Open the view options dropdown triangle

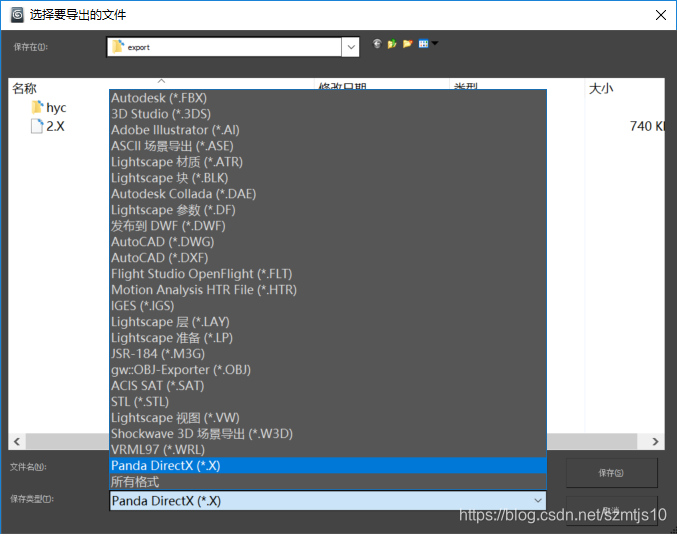(435, 43)
